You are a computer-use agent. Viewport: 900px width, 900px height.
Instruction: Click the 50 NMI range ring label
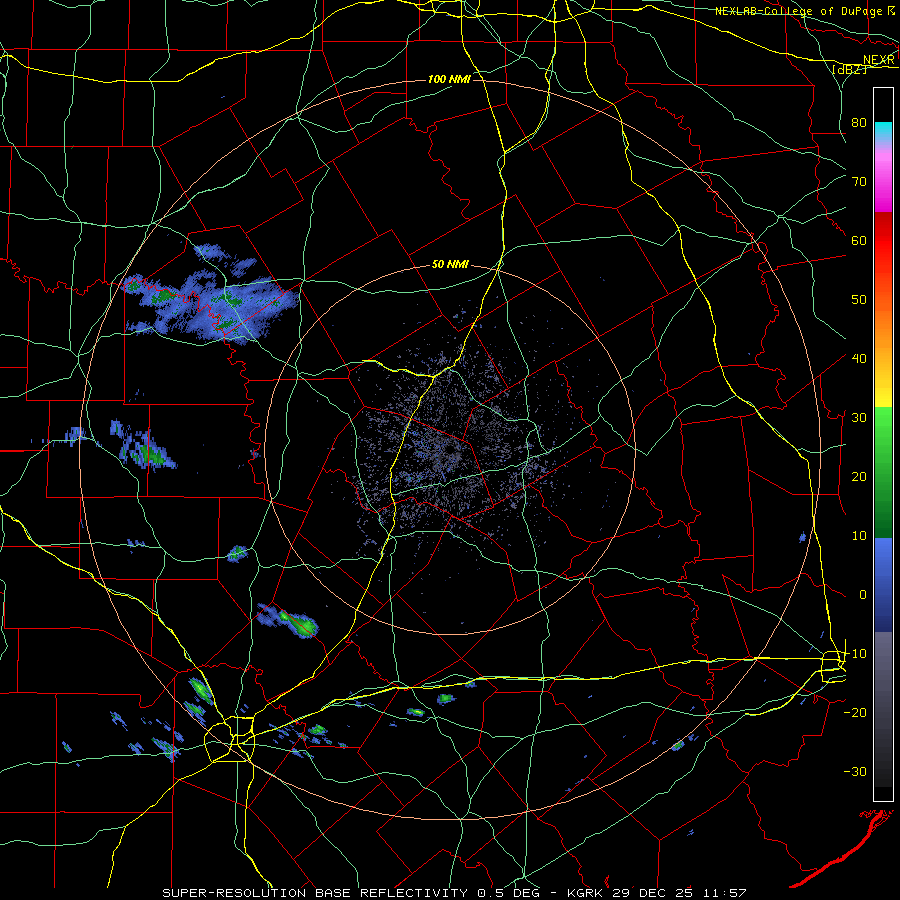tap(450, 265)
